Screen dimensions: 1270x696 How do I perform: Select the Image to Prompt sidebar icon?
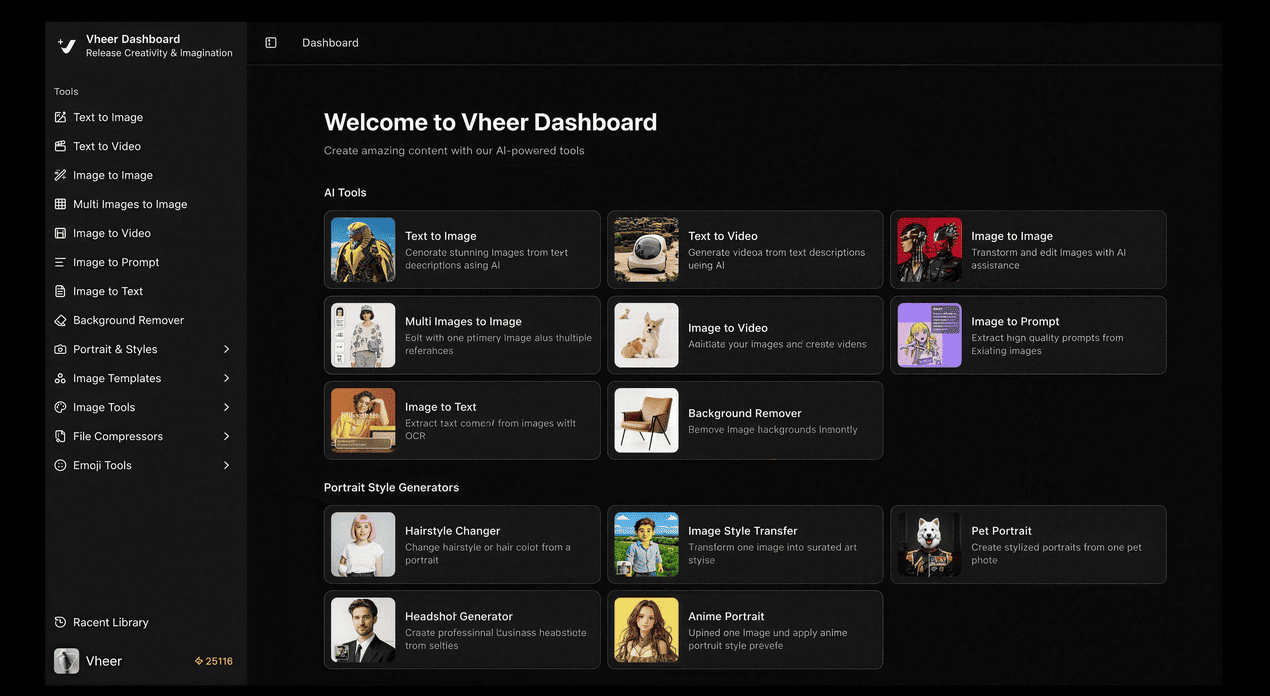point(60,262)
